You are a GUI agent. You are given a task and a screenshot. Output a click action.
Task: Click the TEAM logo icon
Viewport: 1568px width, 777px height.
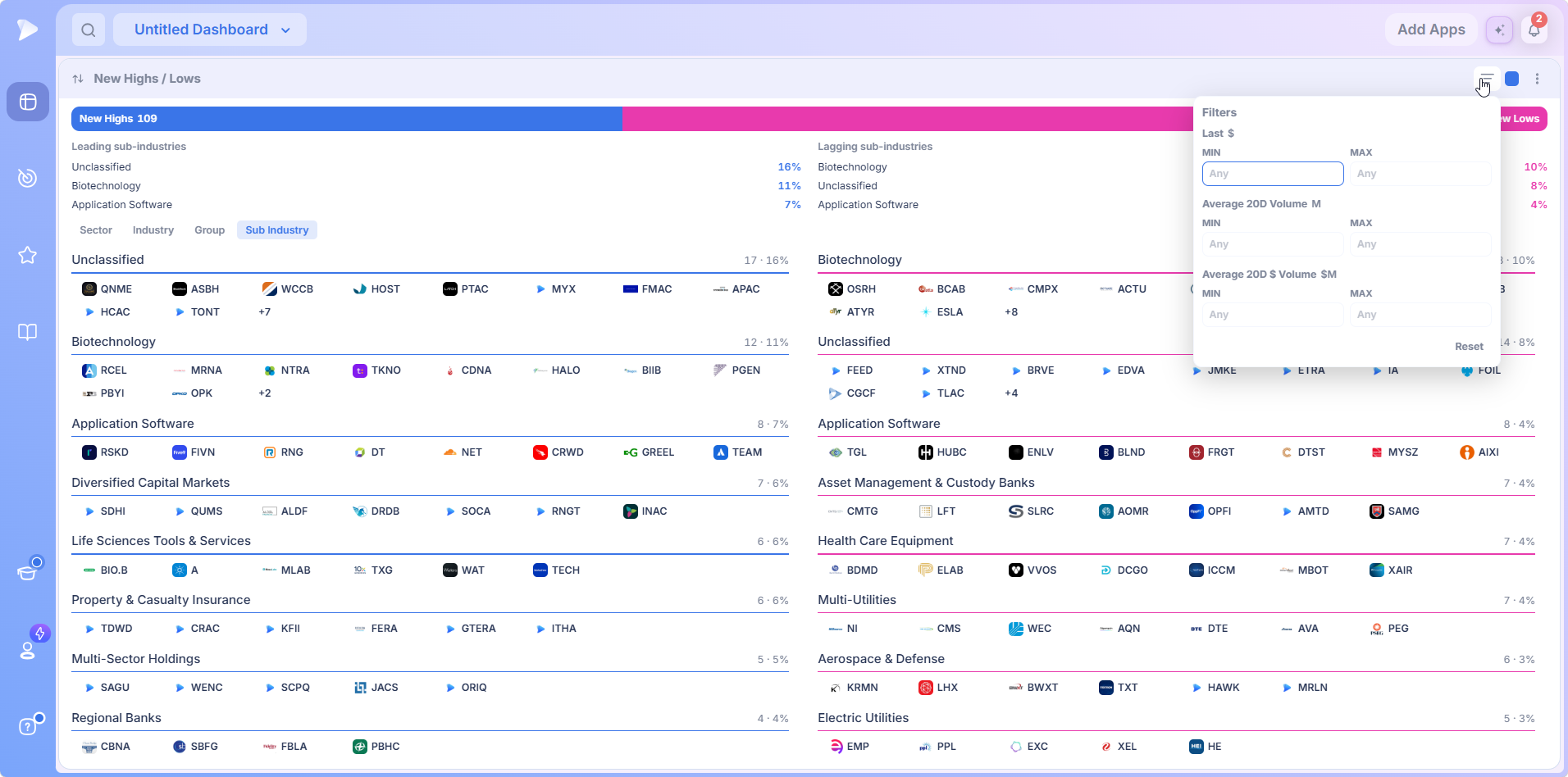click(721, 452)
